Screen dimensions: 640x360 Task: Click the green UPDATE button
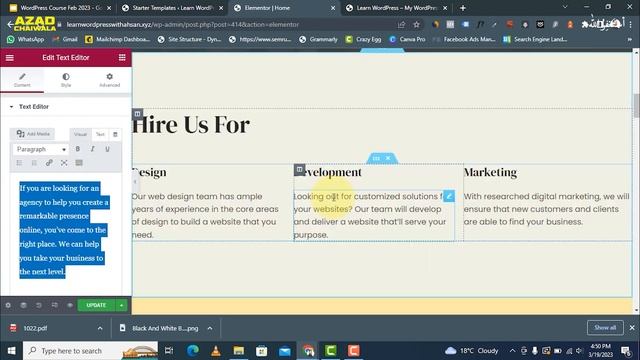coord(96,305)
